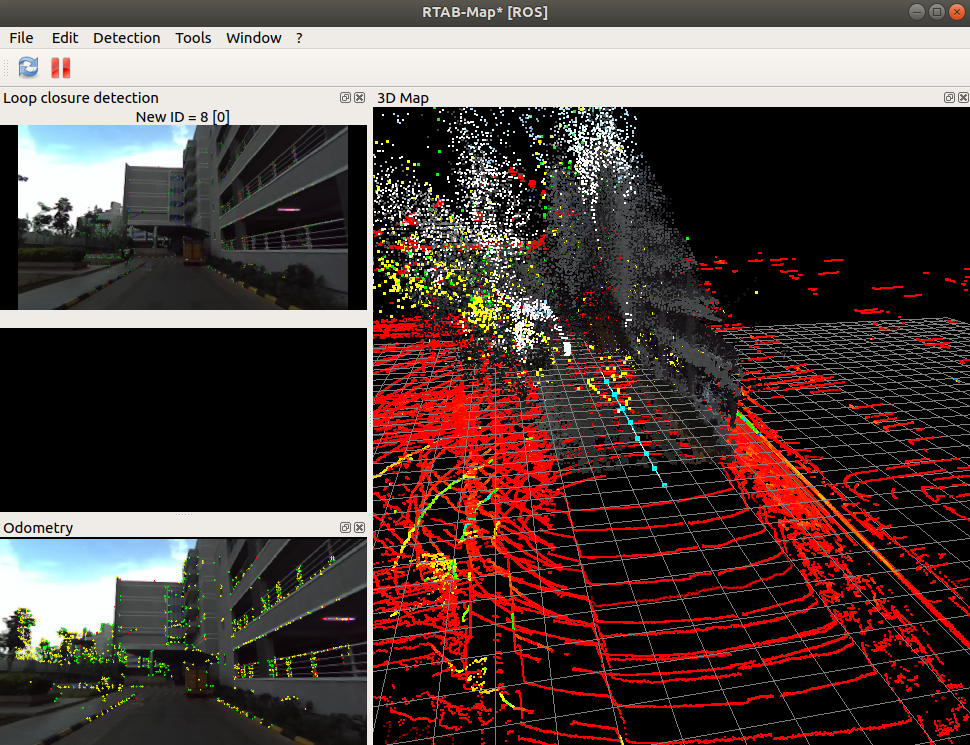Undock the Odometry panel
This screenshot has height=745, width=970.
(x=346, y=528)
